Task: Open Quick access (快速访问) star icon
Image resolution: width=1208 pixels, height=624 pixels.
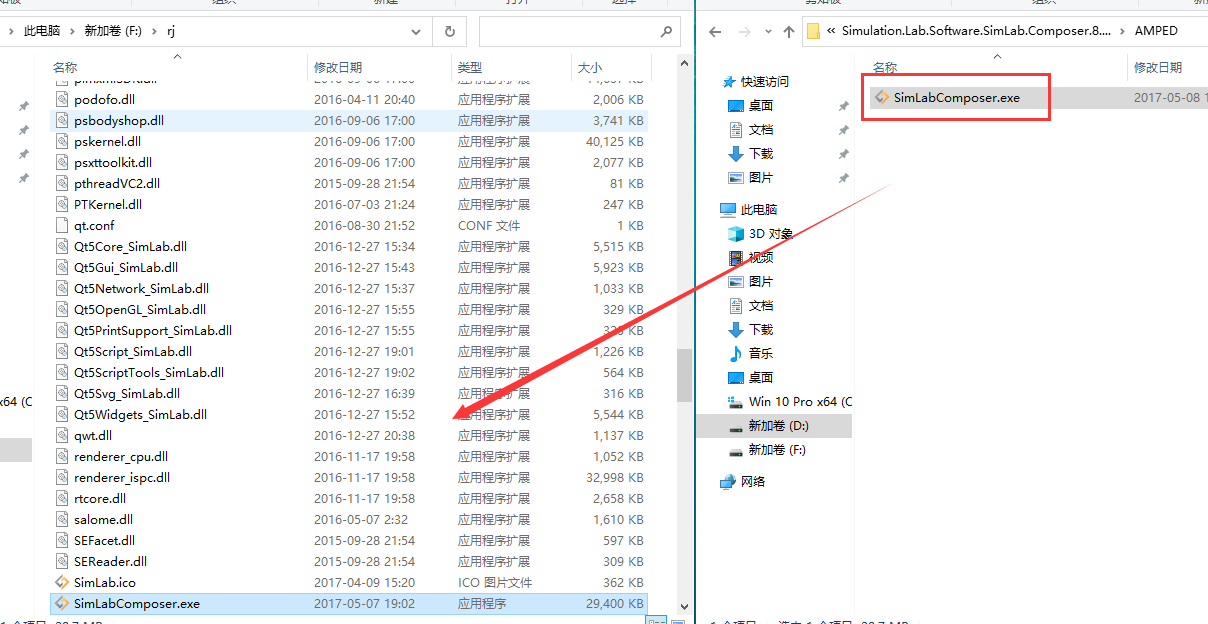Action: tap(728, 81)
